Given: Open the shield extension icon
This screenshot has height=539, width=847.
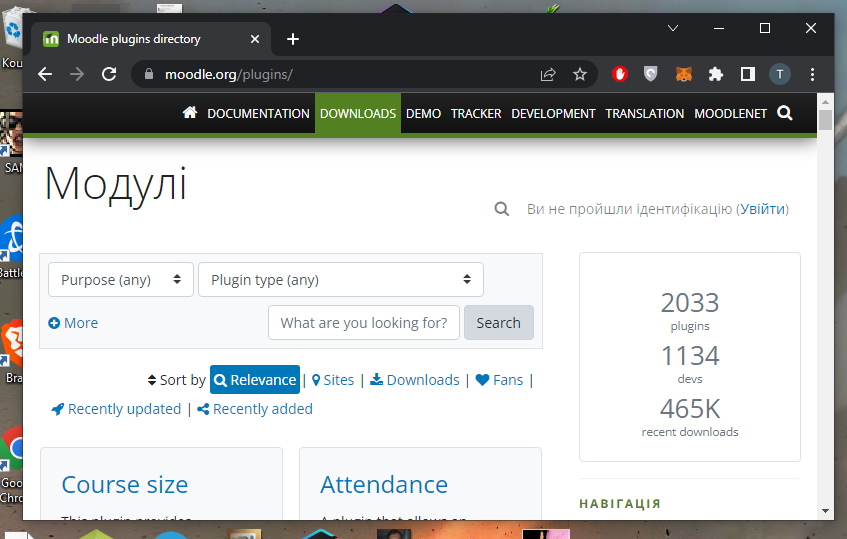Looking at the screenshot, I should point(650,74).
